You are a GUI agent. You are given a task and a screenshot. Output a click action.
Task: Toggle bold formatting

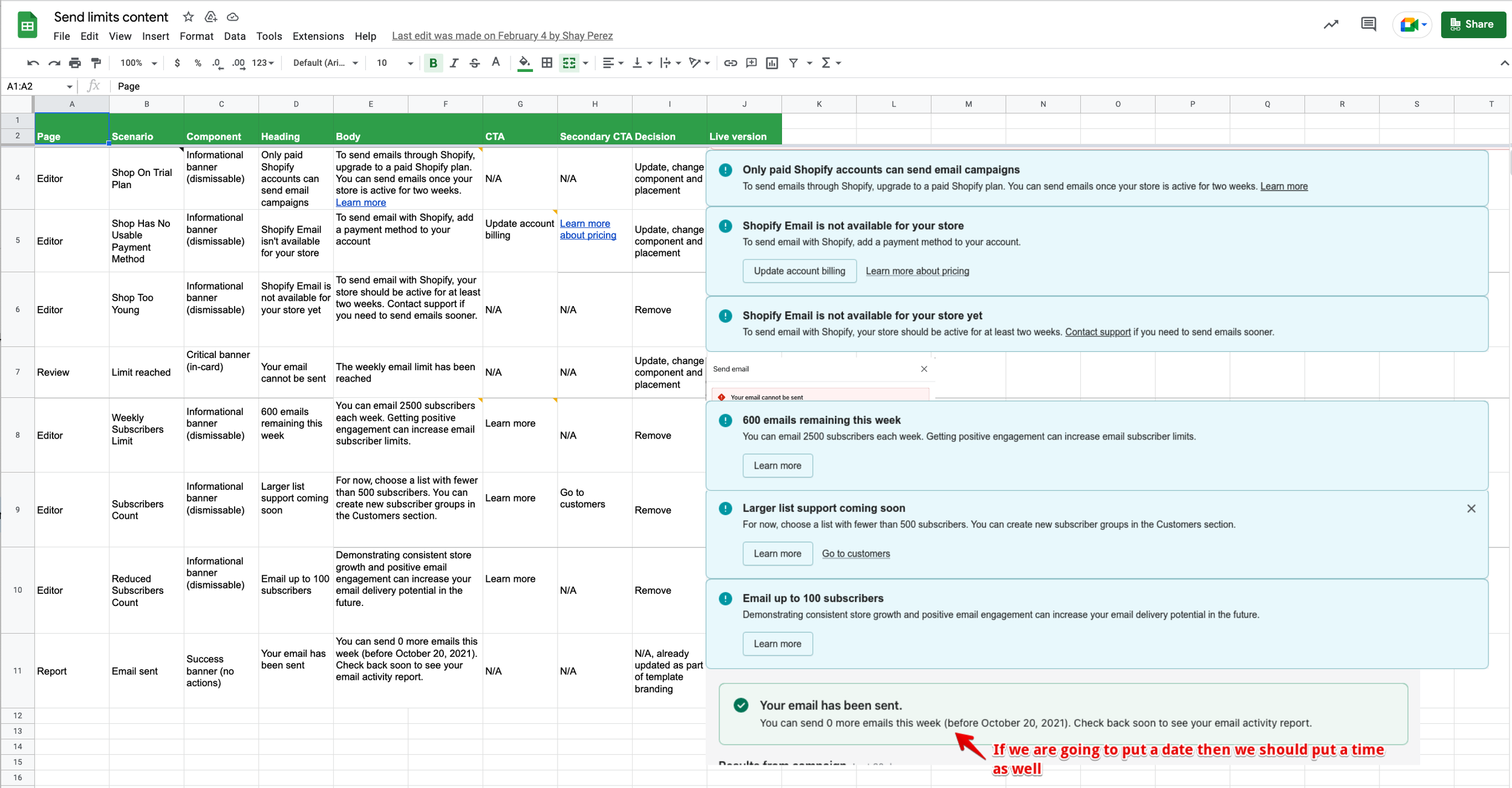pyautogui.click(x=433, y=63)
